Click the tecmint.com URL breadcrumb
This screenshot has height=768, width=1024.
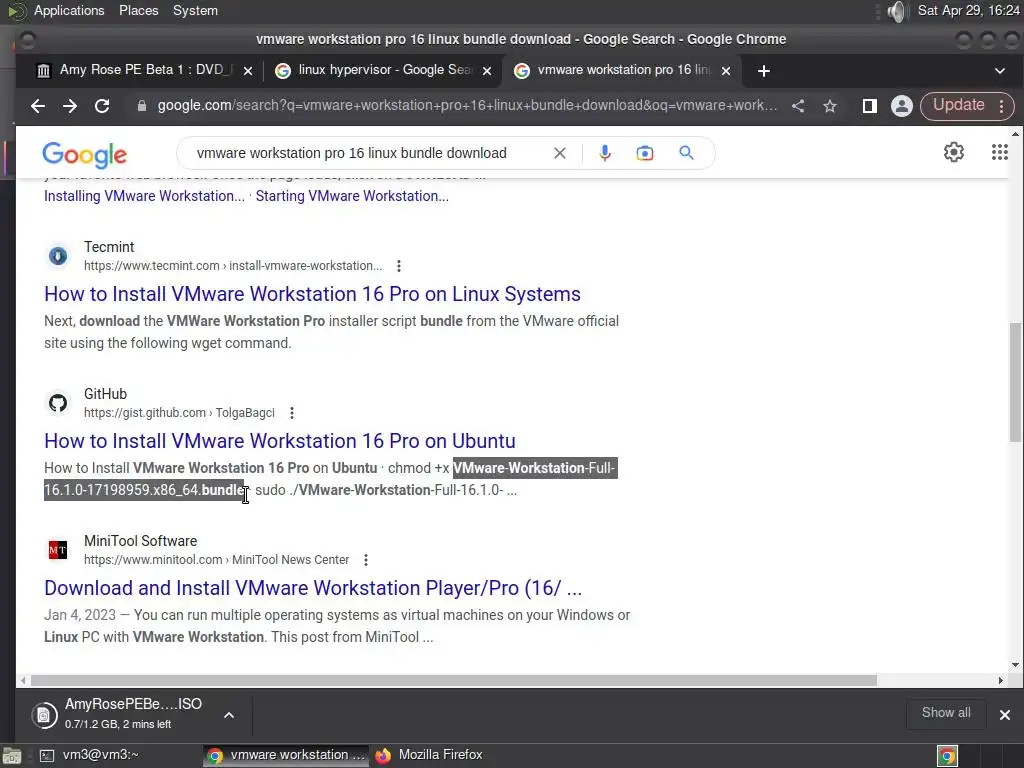(x=233, y=266)
